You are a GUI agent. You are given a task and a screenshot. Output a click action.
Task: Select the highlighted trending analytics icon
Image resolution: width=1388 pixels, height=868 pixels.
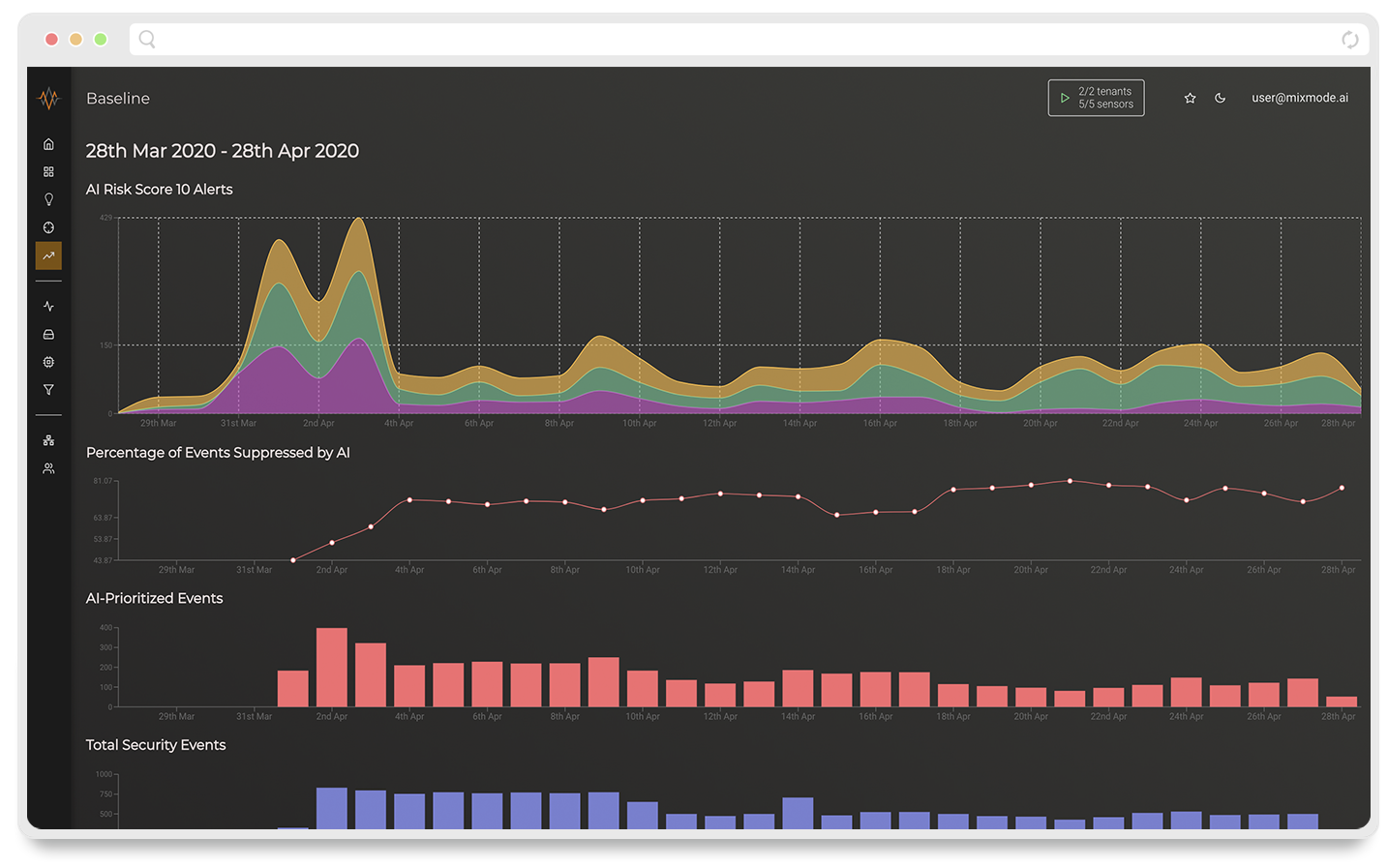coord(48,254)
